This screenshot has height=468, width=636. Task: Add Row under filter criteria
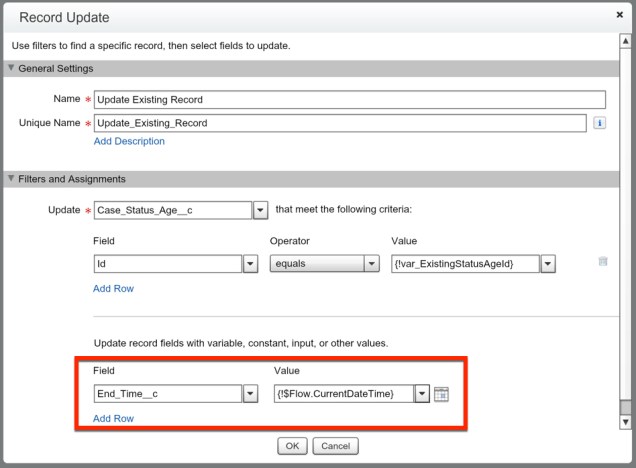click(x=113, y=289)
